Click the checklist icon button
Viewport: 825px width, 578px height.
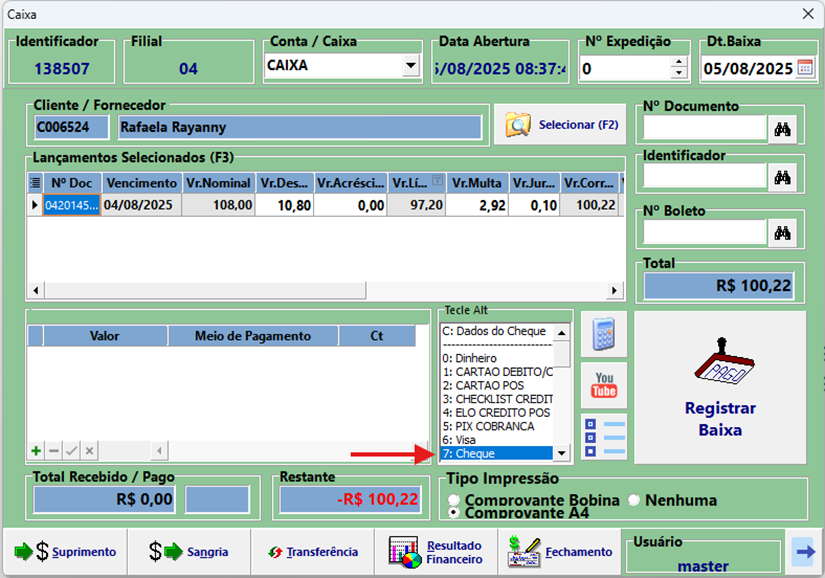[x=603, y=437]
